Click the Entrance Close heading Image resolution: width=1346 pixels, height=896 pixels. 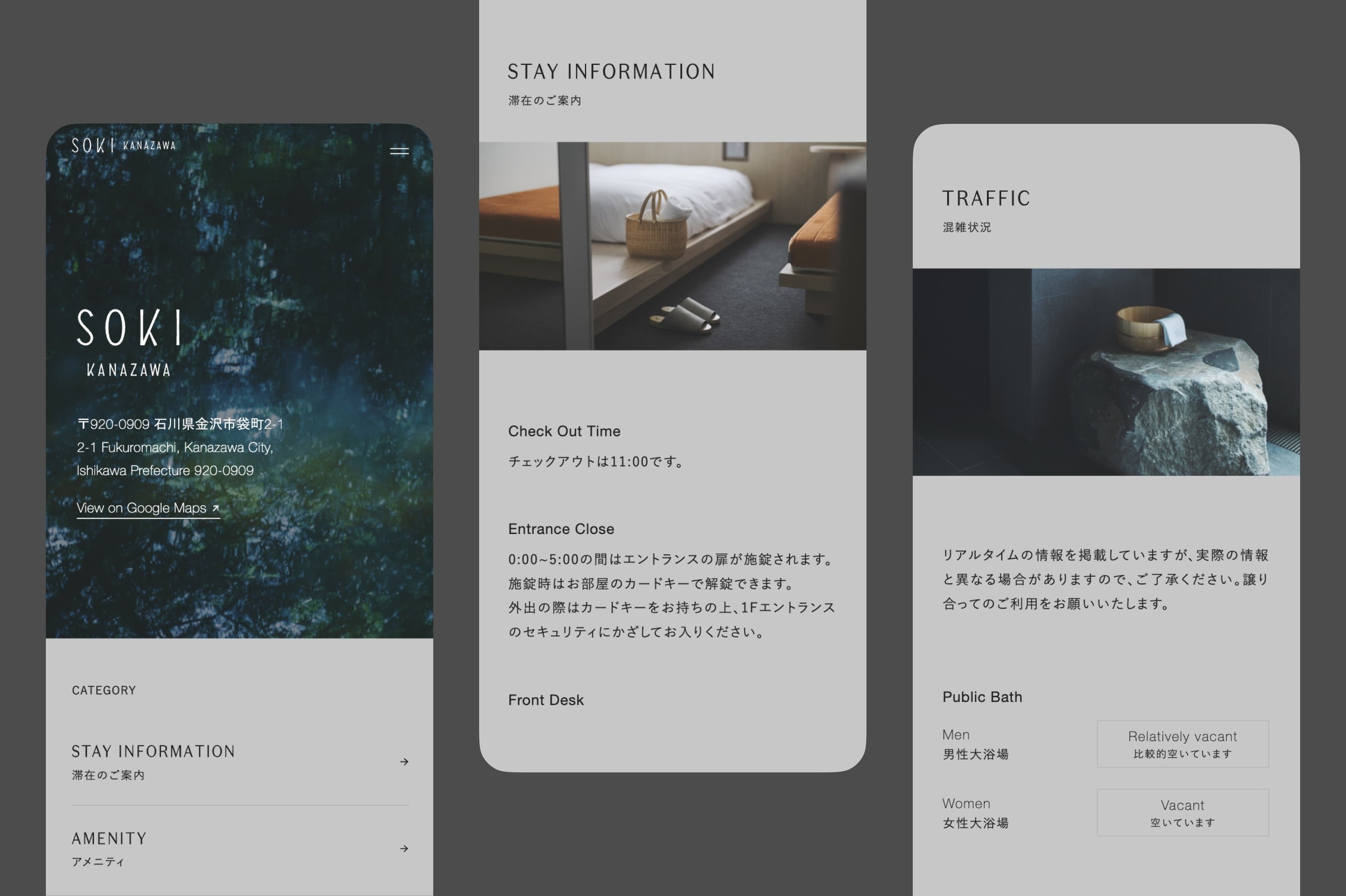tap(561, 529)
